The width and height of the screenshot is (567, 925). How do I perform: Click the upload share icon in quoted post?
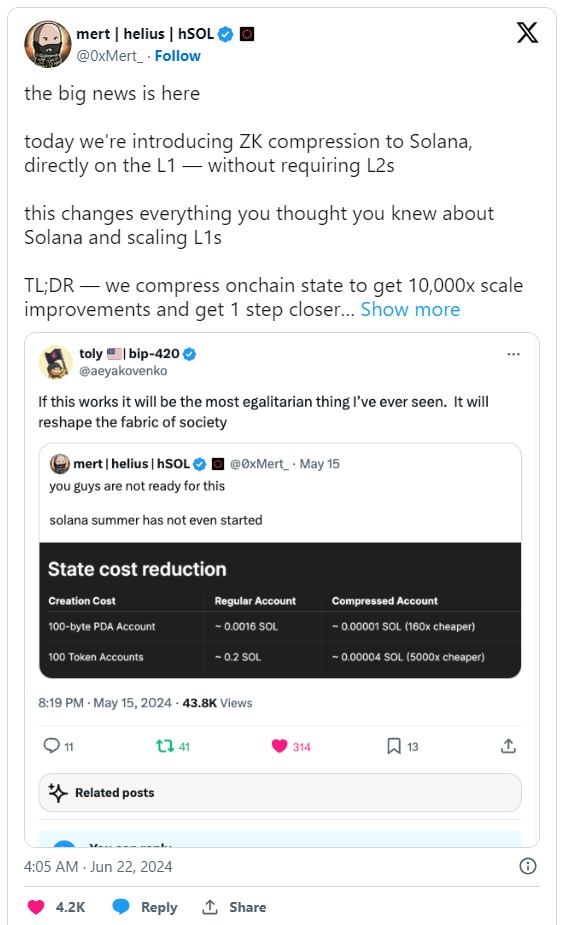tap(508, 746)
